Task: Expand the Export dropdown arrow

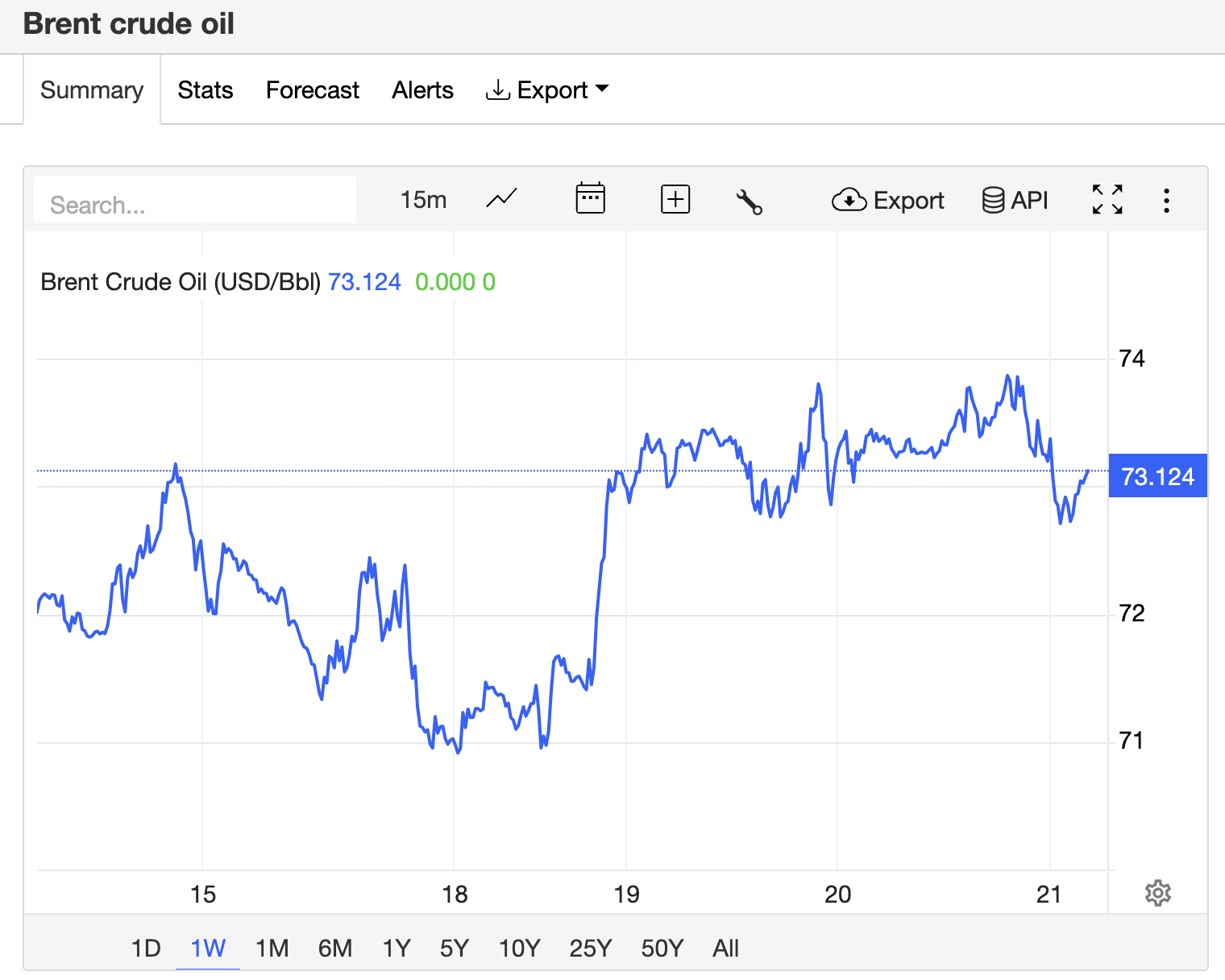Action: [x=601, y=89]
